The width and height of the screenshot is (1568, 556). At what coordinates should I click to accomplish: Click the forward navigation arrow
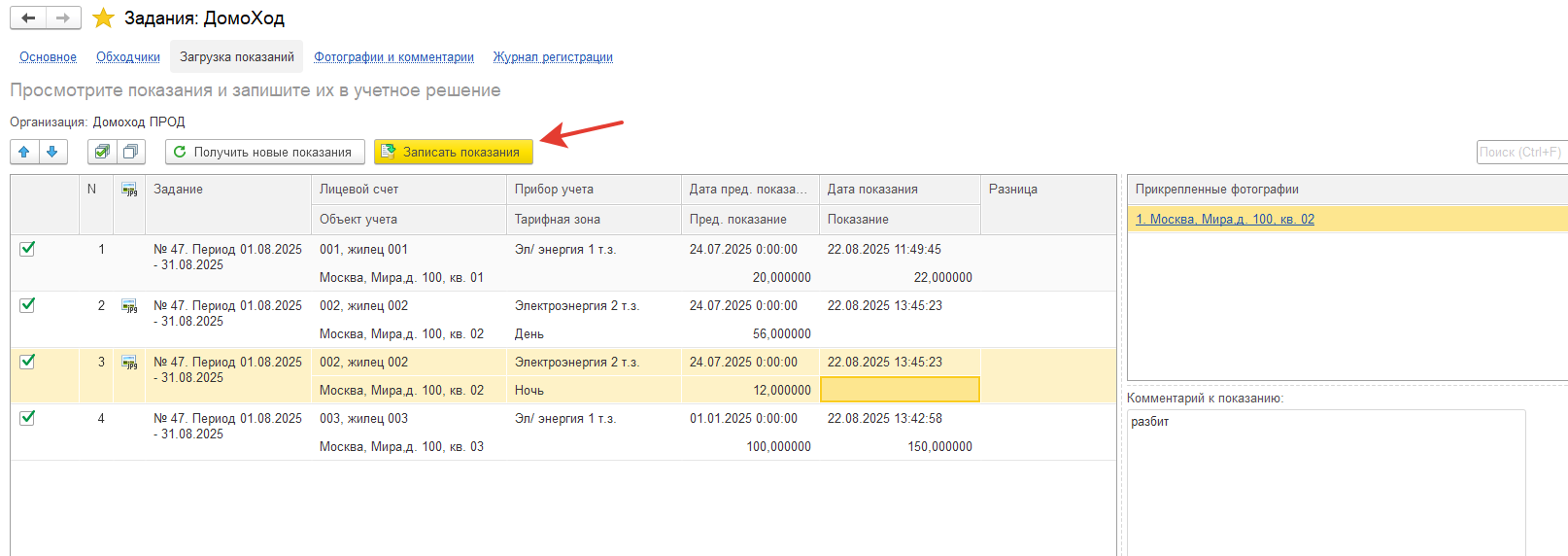(63, 18)
